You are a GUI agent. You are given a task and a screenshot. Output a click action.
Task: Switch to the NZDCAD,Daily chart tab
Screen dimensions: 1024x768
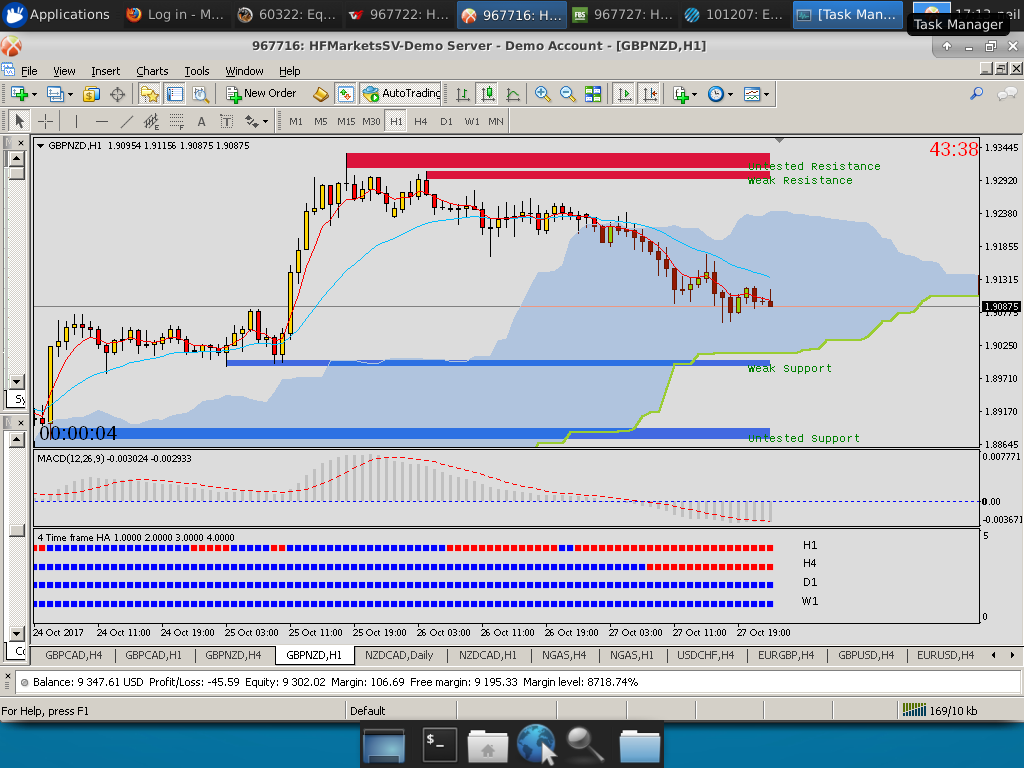[x=399, y=655]
